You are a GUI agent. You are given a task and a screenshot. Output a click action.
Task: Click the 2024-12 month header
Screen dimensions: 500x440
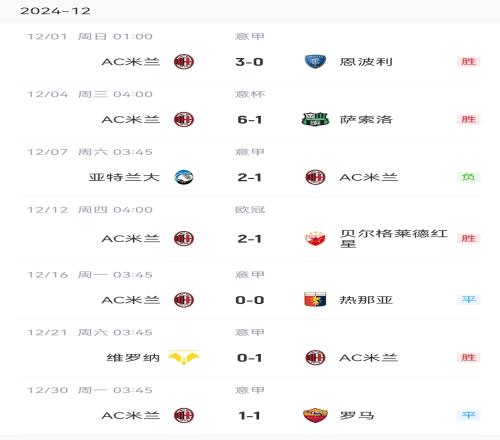tap(55, 11)
